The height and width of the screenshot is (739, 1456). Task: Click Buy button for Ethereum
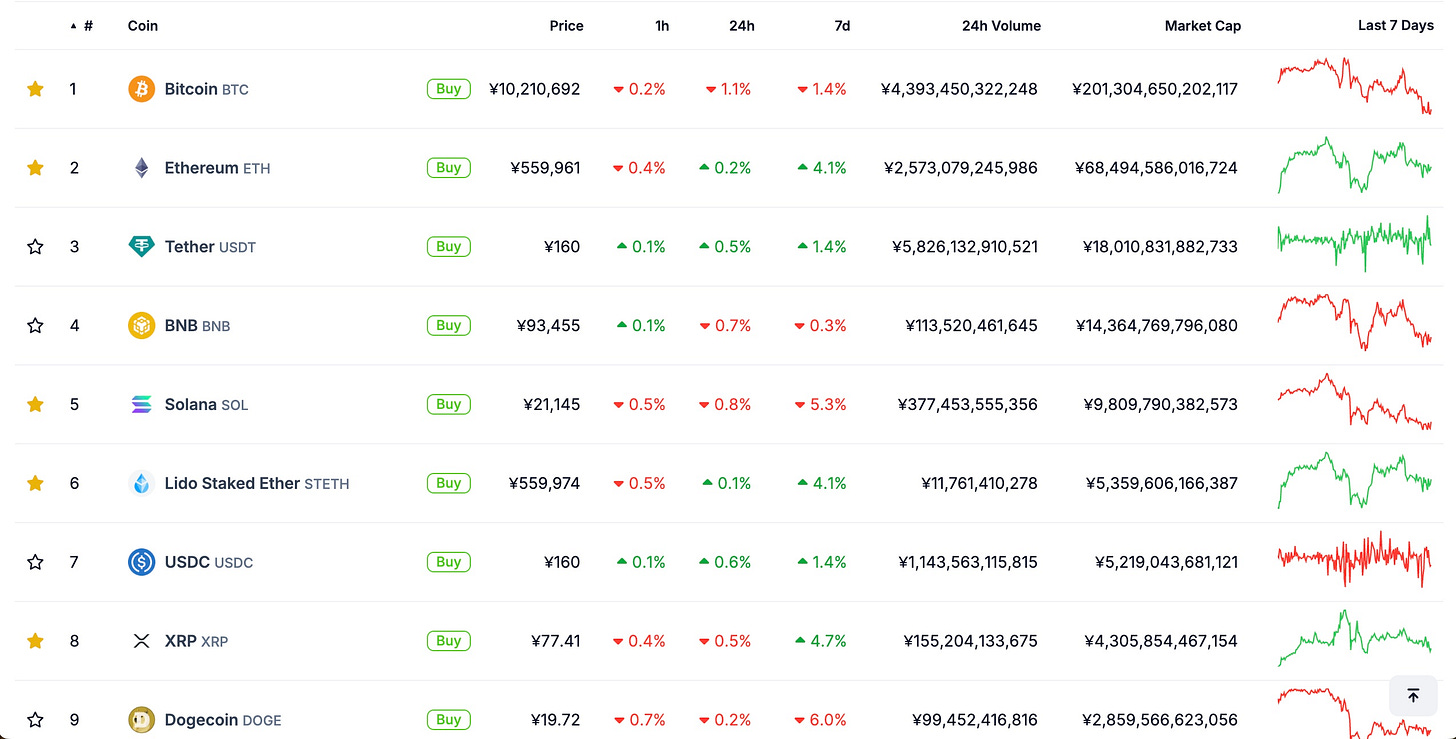[x=449, y=168]
